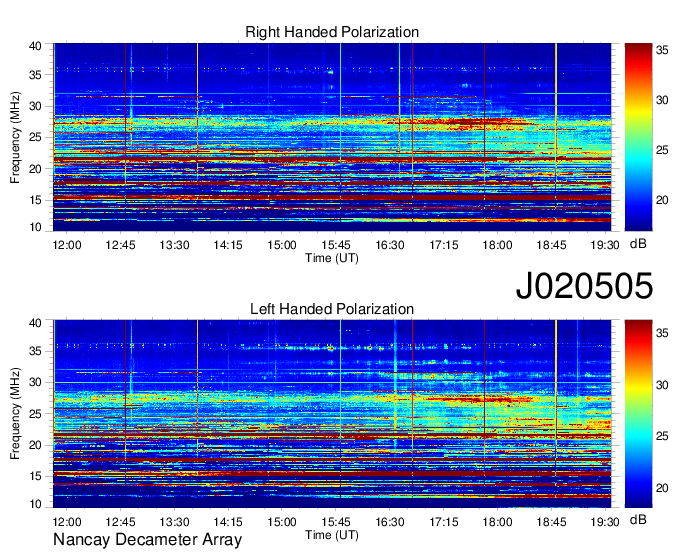Click the 30 value on the Left Handed colorbar scale
Viewport: 680px width, 552px height.
point(662,385)
